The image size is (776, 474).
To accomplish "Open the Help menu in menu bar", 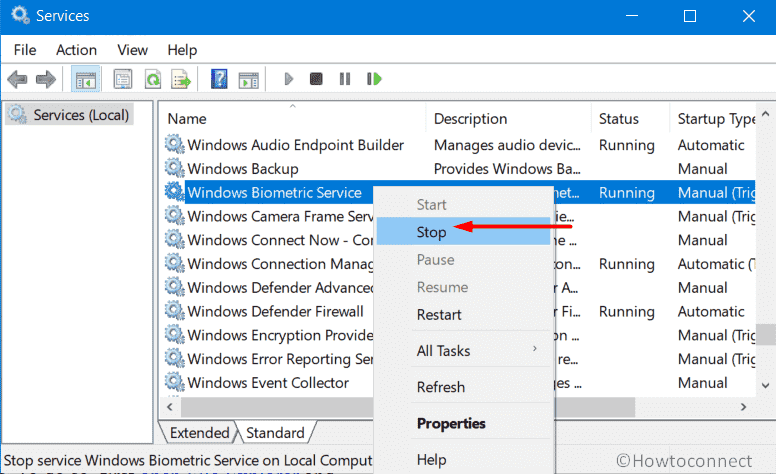I will click(182, 50).
